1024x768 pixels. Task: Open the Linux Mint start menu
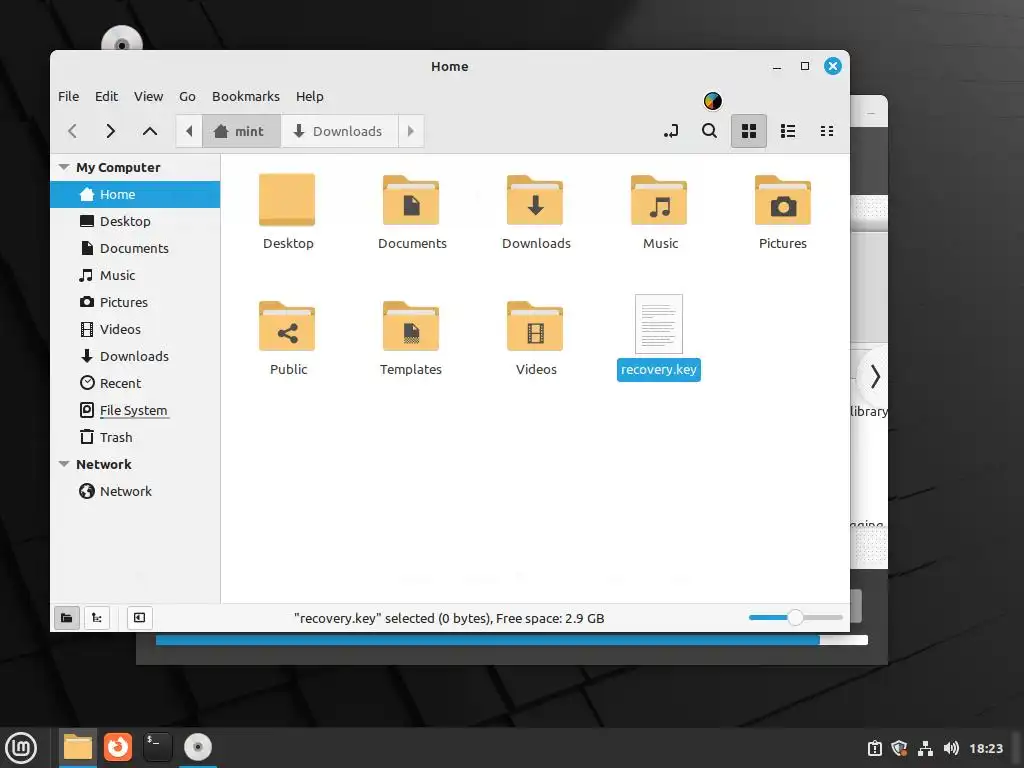21,748
